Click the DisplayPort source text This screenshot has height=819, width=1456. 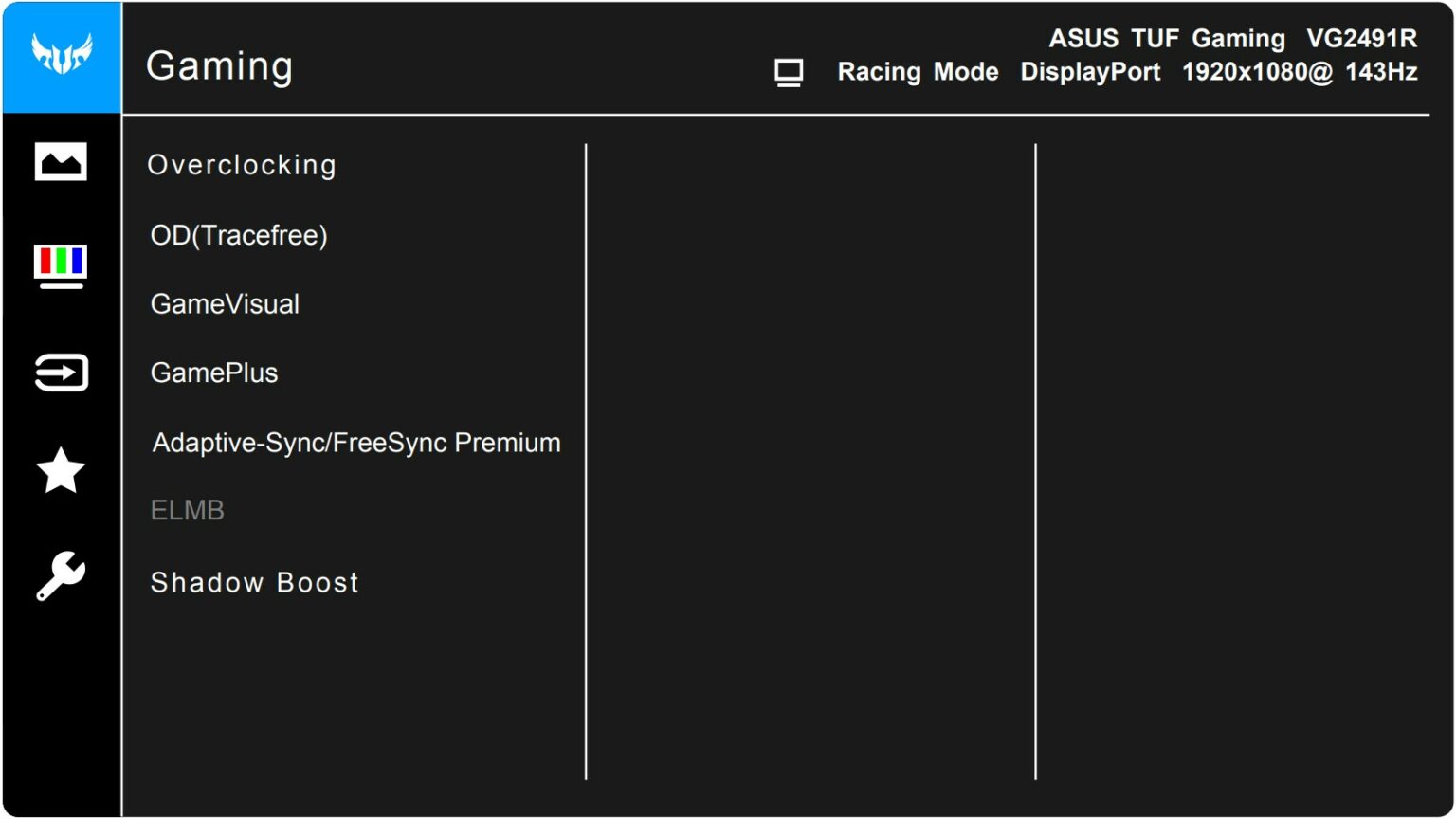1090,71
